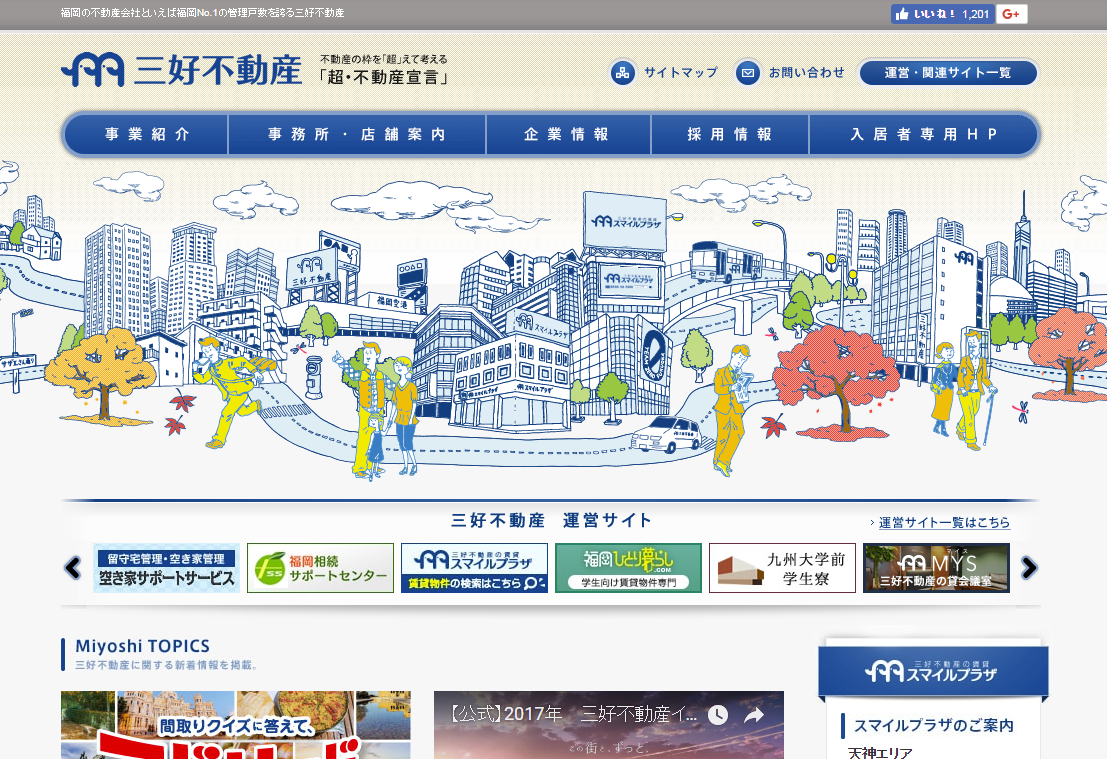The image size is (1107, 759).
Task: Click the carousel next arrow
Action: (x=1029, y=568)
